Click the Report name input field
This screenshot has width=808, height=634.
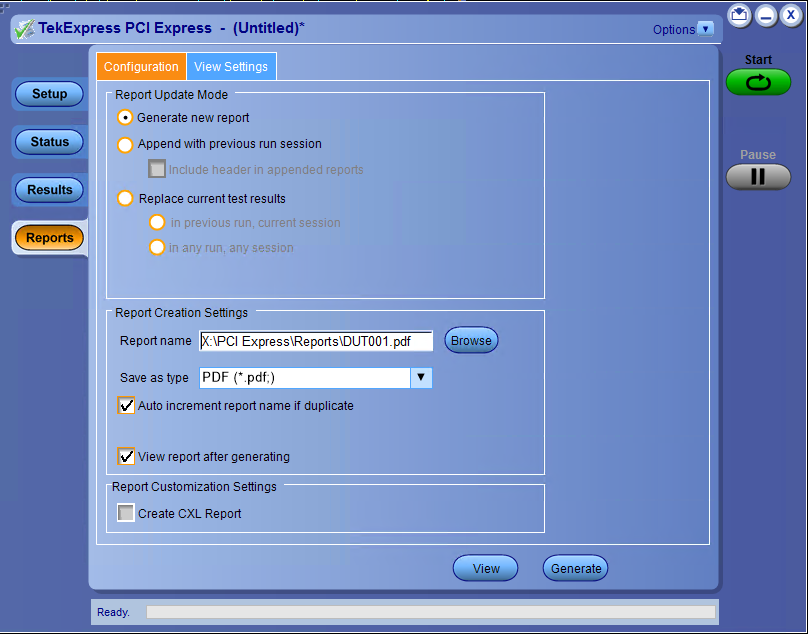pos(316,341)
